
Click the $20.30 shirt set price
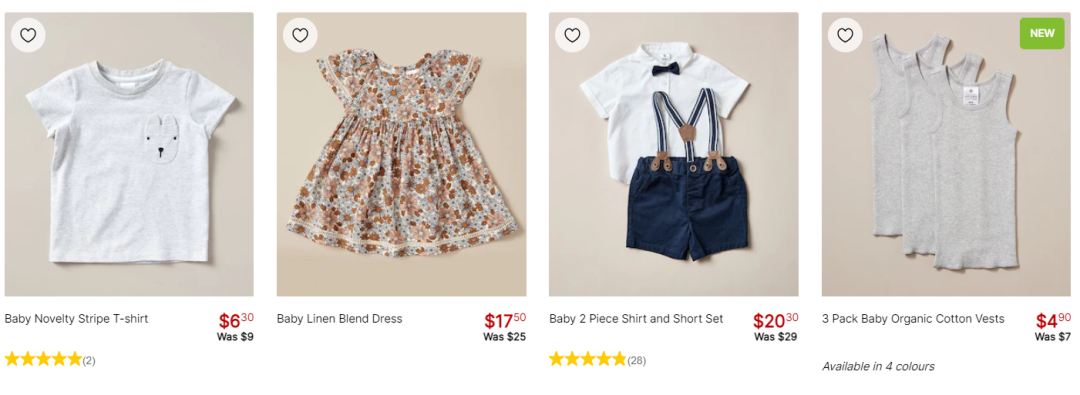[776, 321]
